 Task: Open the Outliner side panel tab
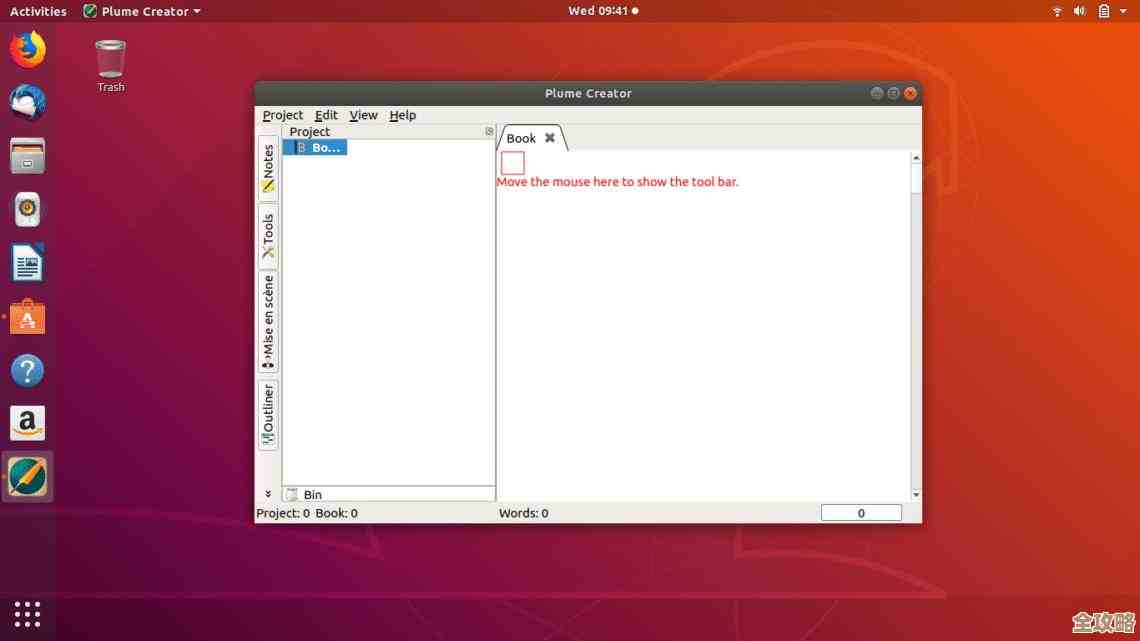coord(268,414)
